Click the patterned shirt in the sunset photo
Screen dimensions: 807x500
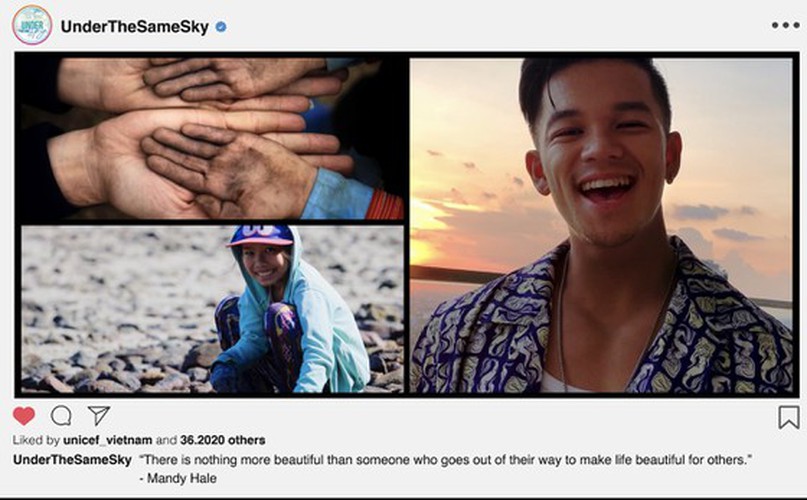click(x=602, y=330)
